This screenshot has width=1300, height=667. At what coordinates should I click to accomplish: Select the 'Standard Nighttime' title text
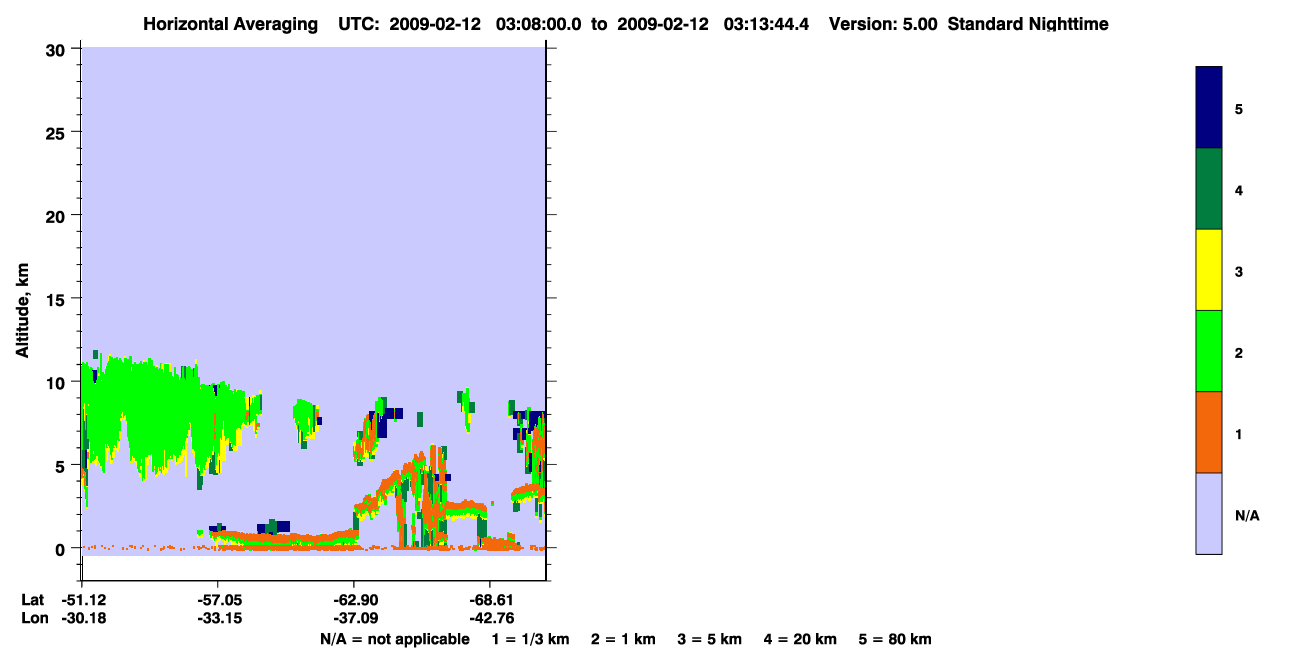coord(1028,24)
